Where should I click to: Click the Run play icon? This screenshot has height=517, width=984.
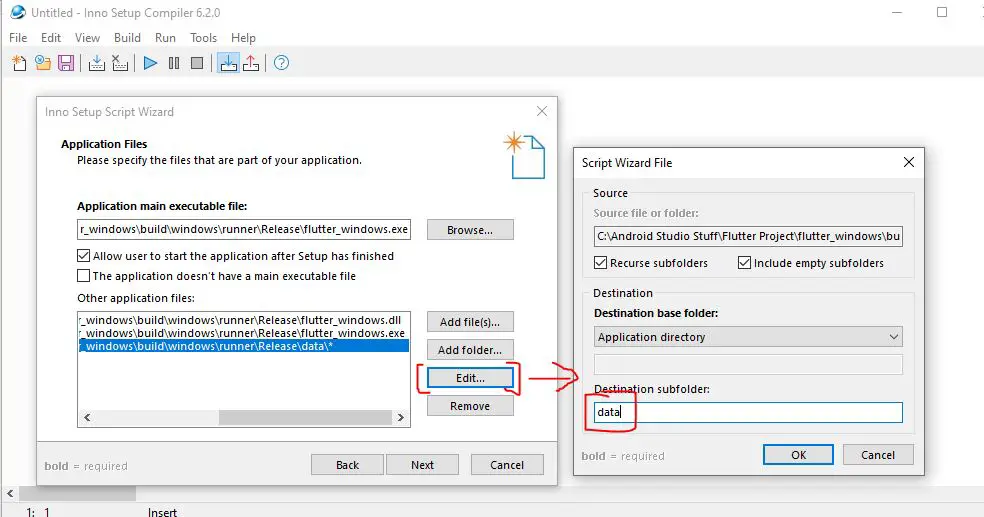click(x=150, y=63)
